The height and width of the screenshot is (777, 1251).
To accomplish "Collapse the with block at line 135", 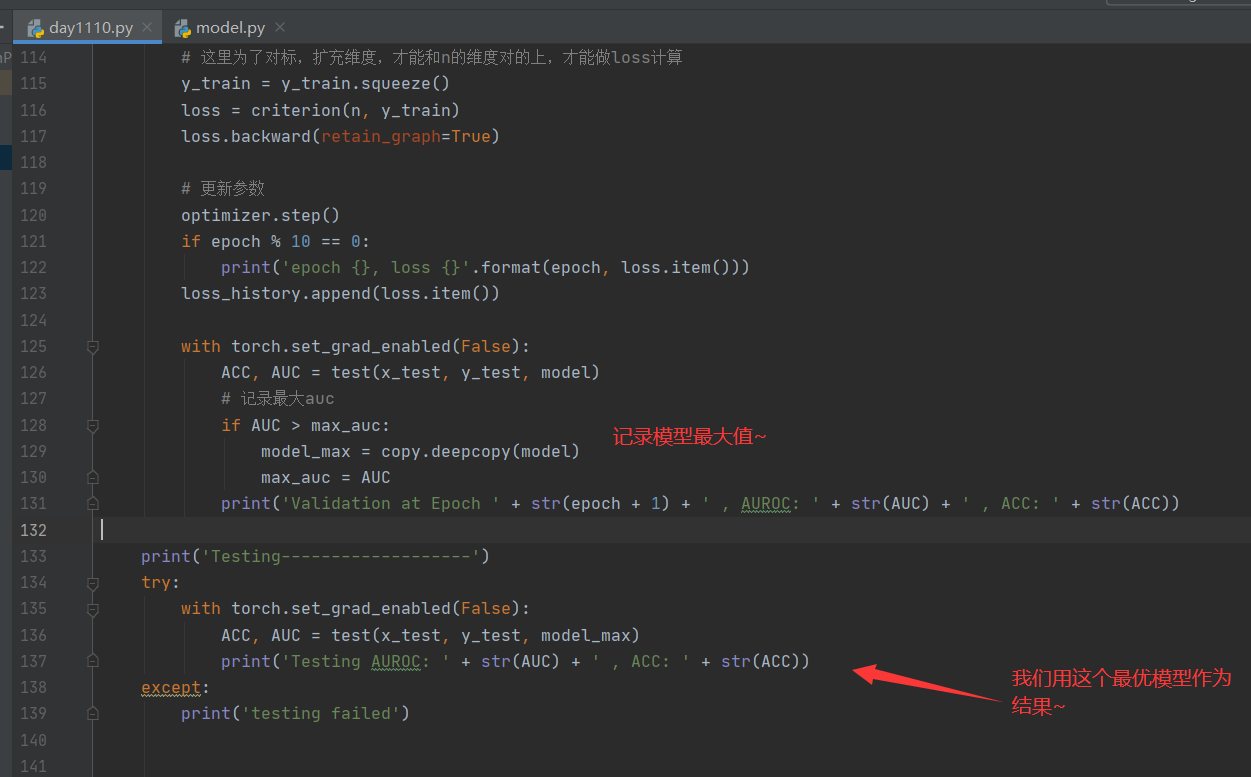I will 93,608.
